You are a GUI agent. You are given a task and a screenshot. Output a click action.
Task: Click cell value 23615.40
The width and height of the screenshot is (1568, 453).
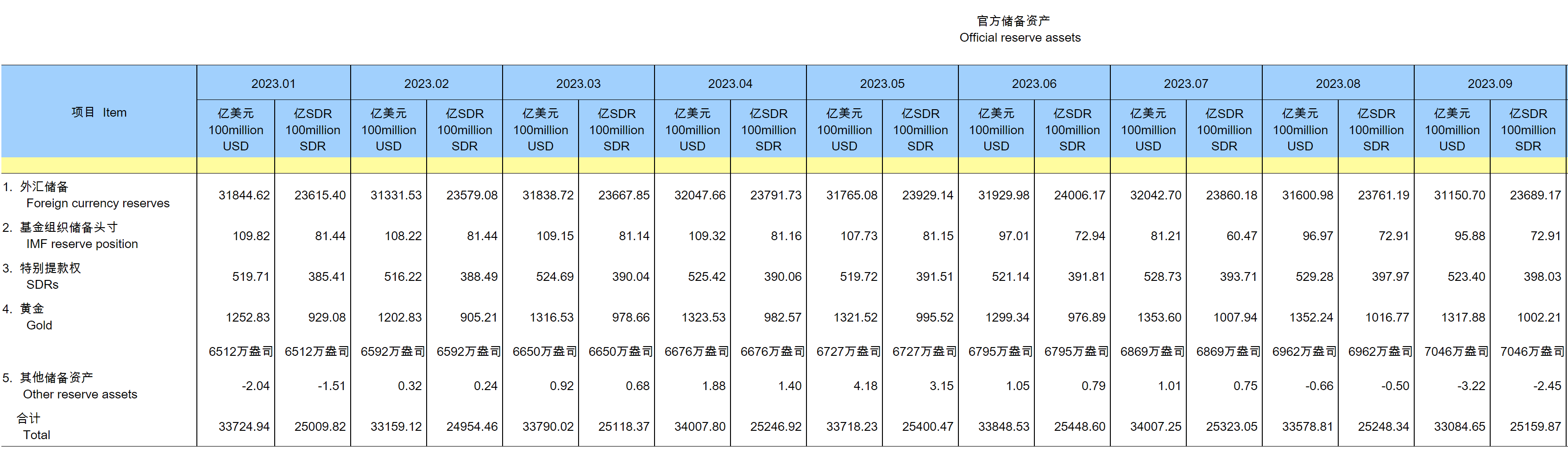click(x=320, y=195)
